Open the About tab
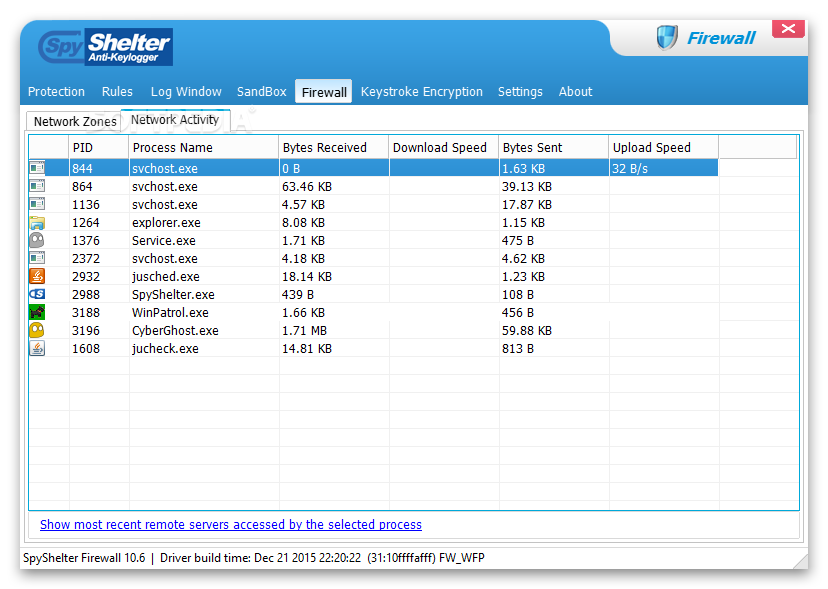 tap(576, 91)
